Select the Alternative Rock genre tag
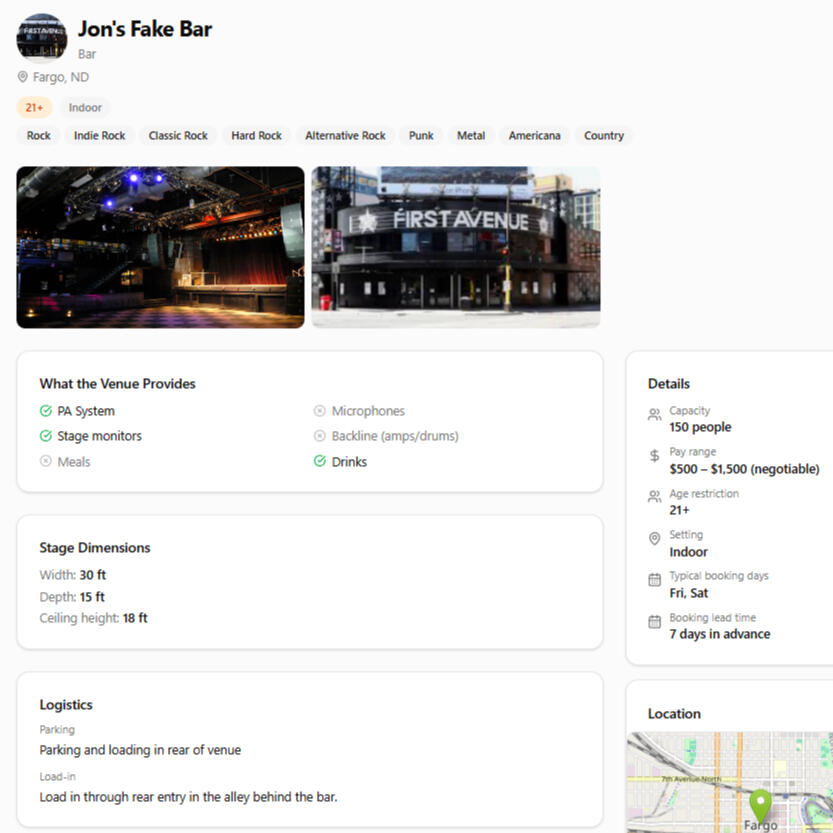 point(345,136)
